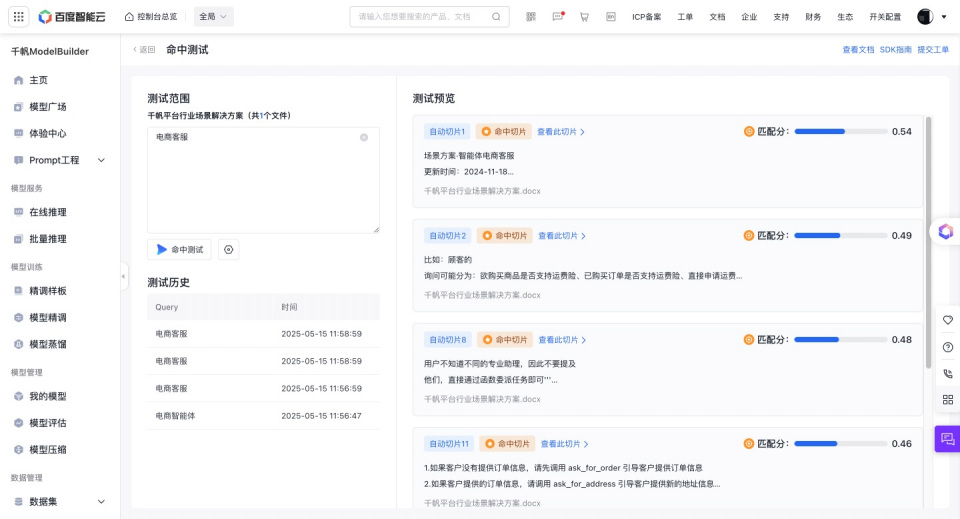Screen dimensions: 960x519
Task: Collapse the sidebar with the handle arrow
Action: click(x=124, y=276)
